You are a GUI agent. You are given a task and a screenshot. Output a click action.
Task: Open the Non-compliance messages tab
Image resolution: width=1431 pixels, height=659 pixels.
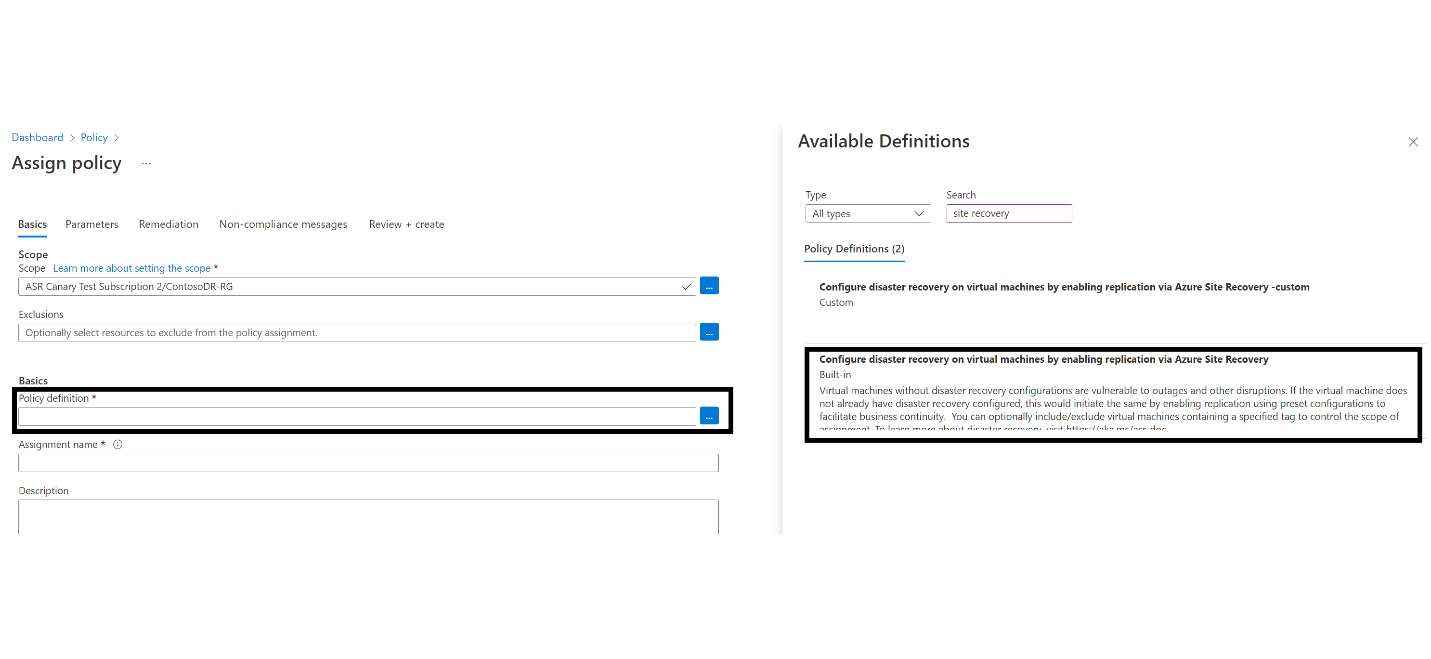[283, 224]
